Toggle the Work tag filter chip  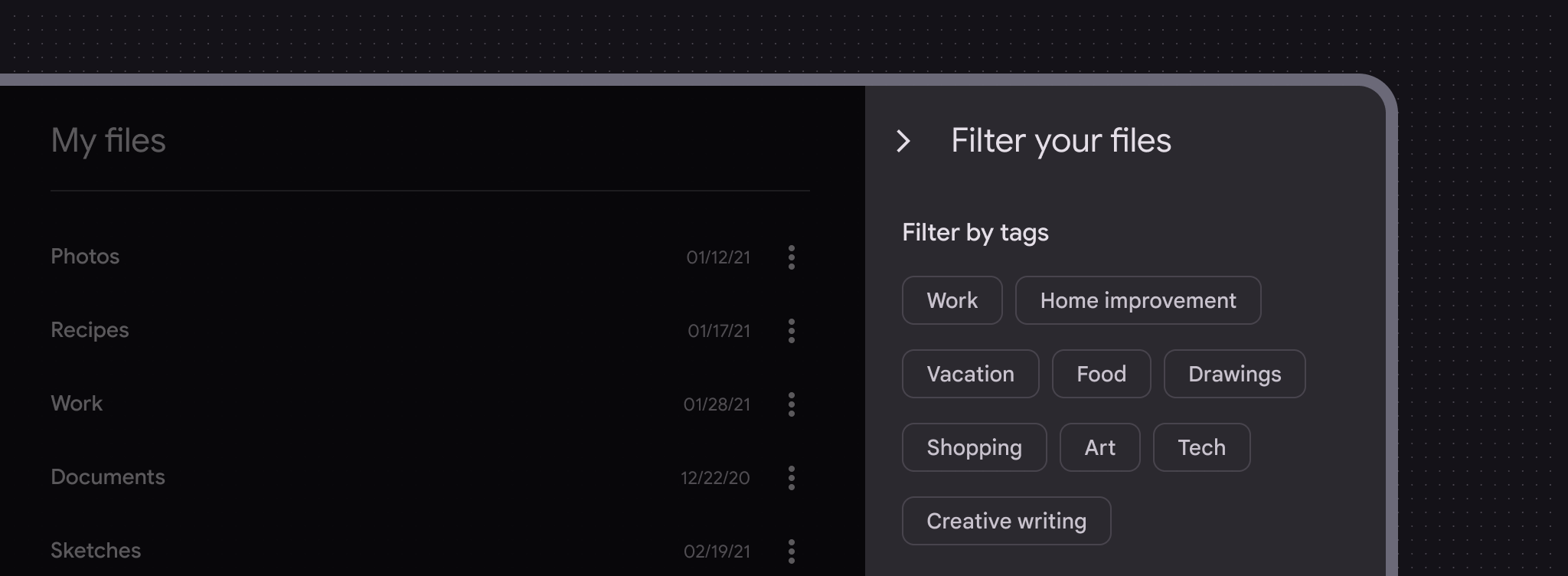pyautogui.click(x=952, y=300)
